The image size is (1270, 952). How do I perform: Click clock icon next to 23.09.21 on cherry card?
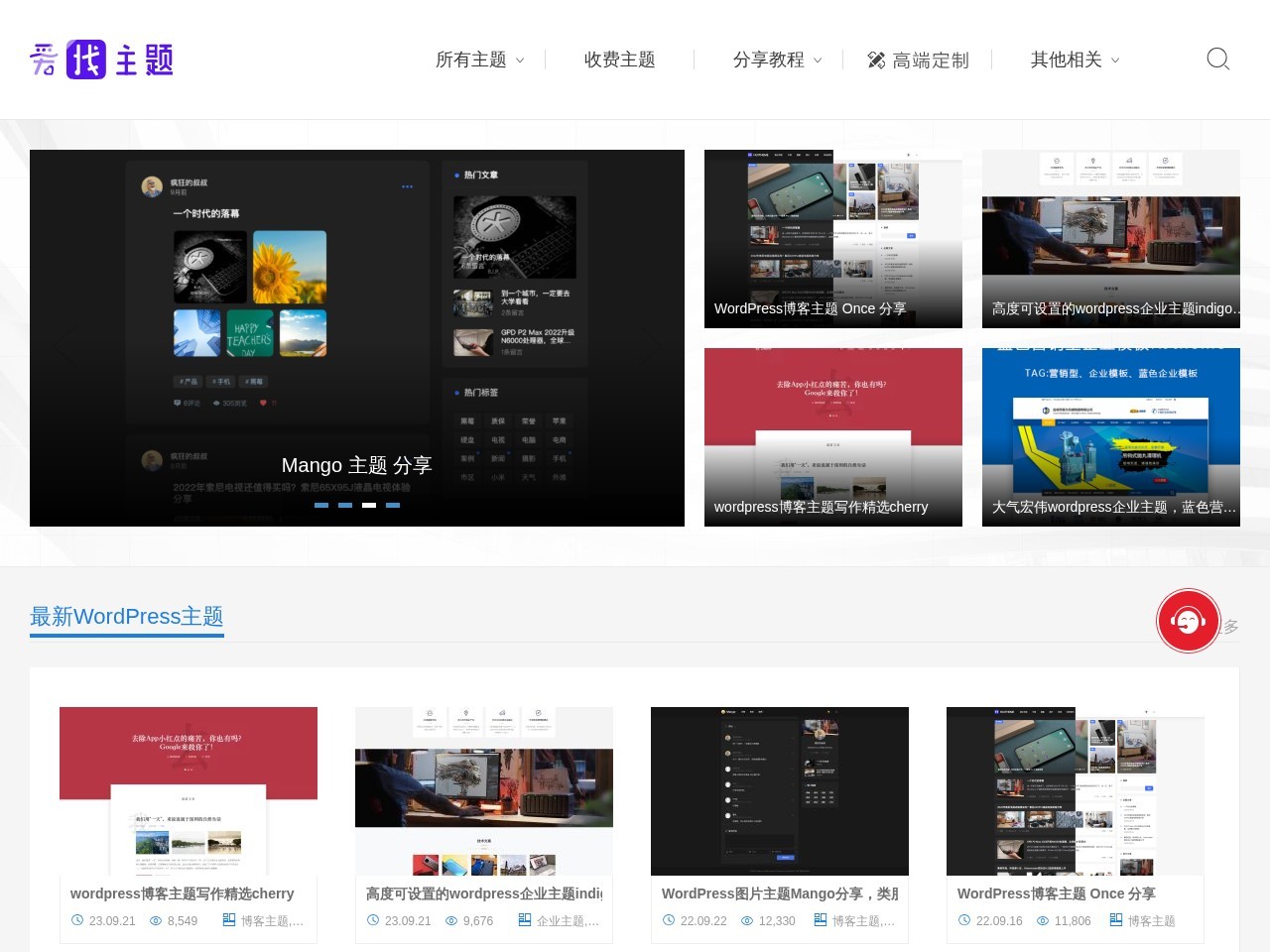77,920
